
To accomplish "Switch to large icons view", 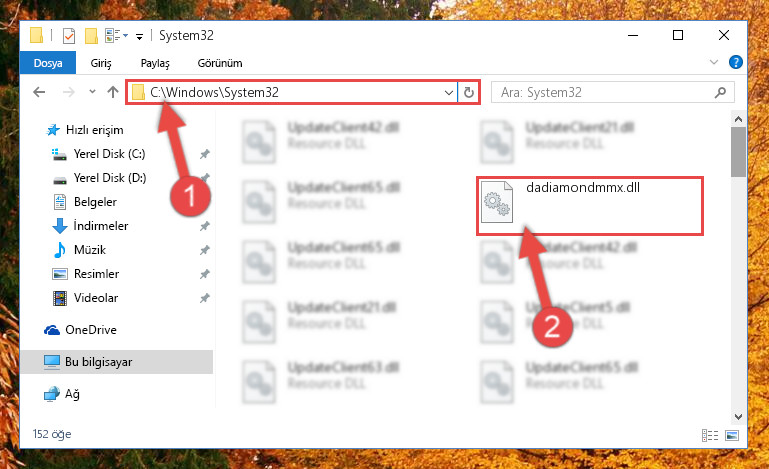I will coord(732,435).
